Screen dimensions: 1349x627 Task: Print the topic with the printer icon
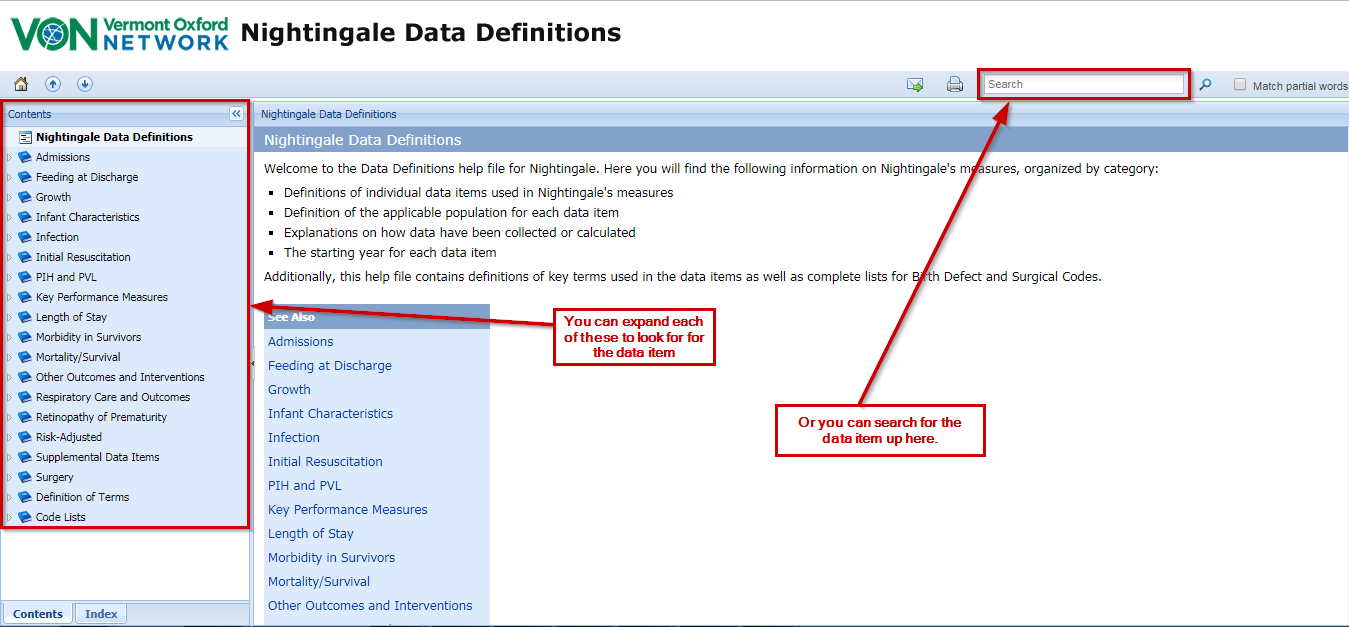click(x=955, y=85)
